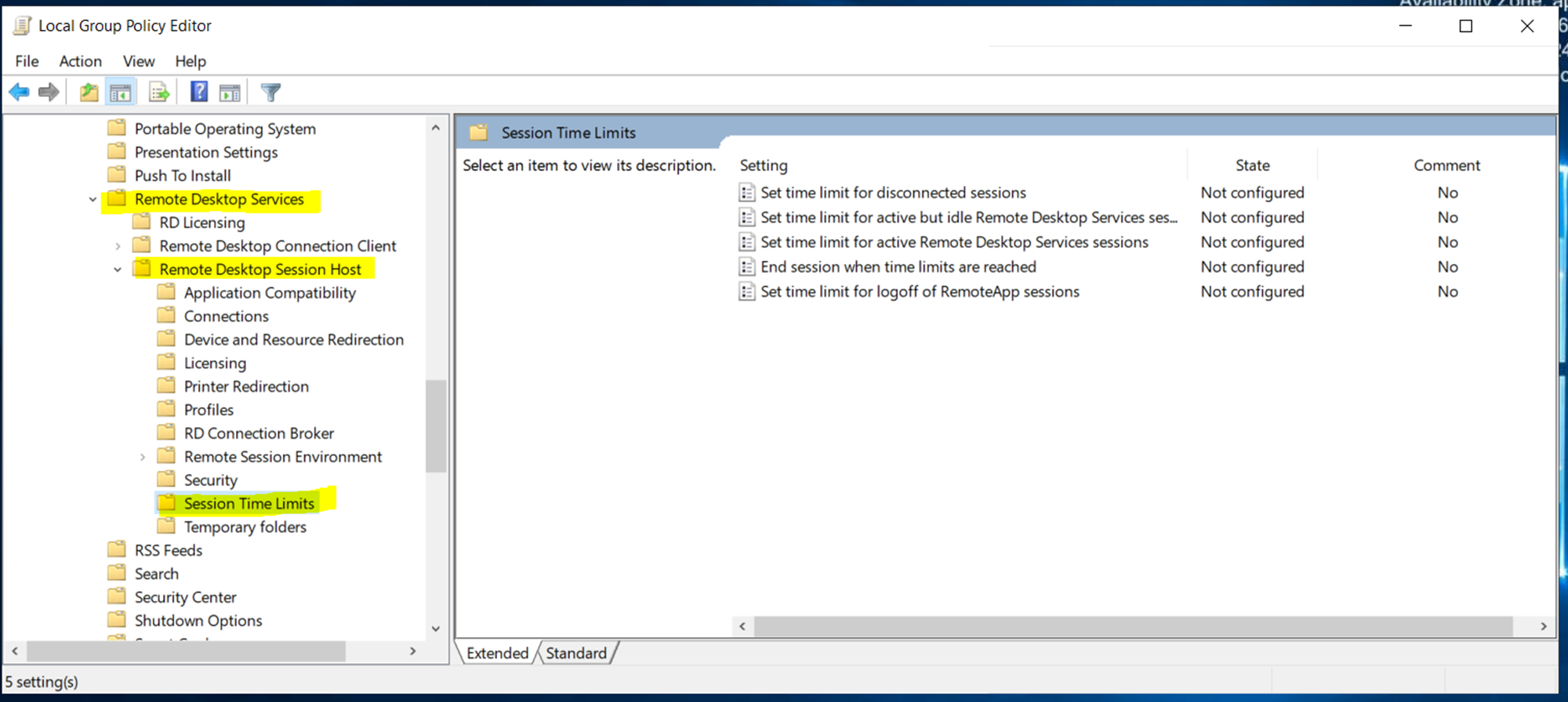
Task: Expand Remote Desktop Connection Client node
Action: click(118, 246)
